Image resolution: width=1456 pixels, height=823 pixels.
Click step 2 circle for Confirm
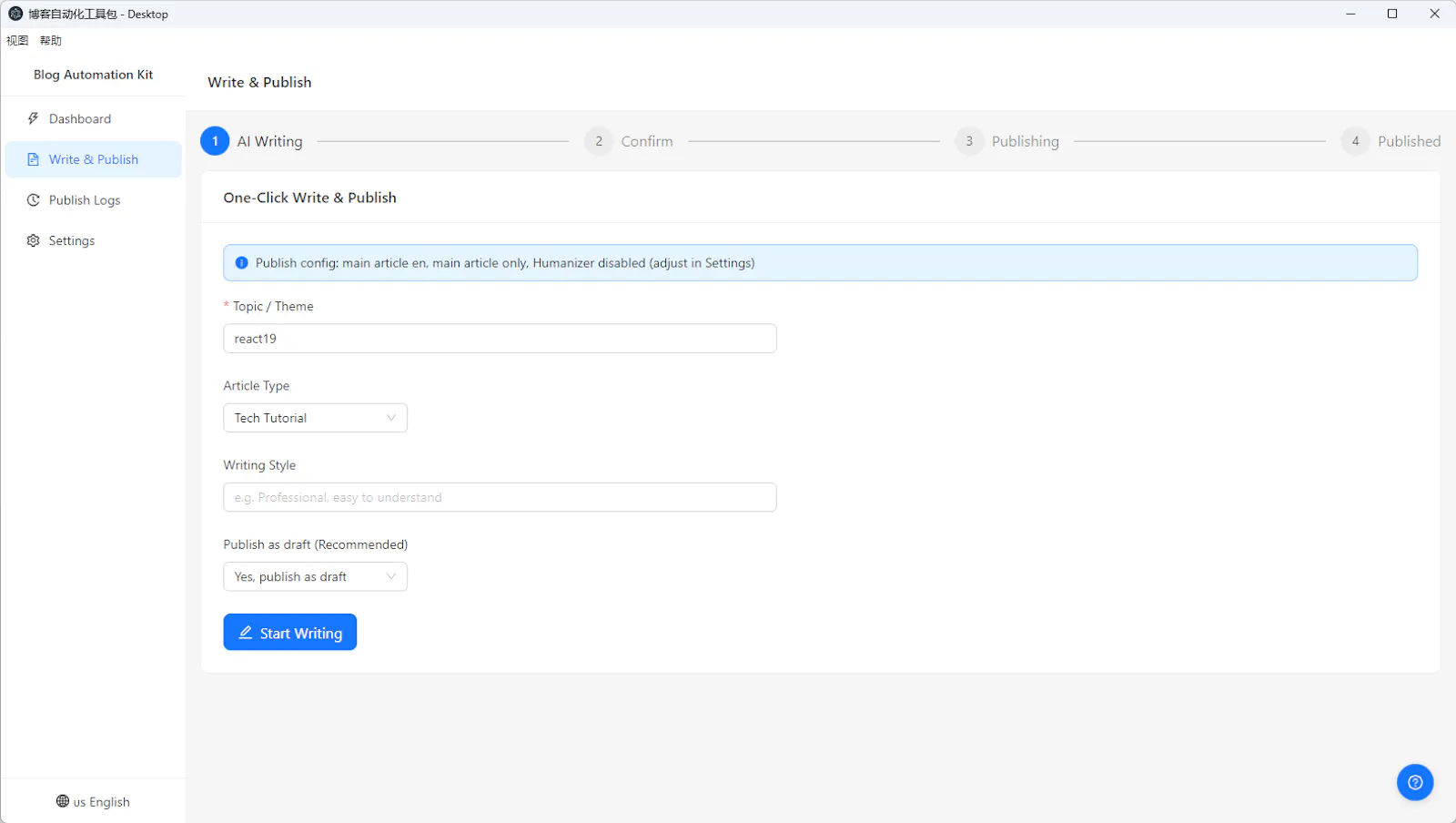click(599, 141)
